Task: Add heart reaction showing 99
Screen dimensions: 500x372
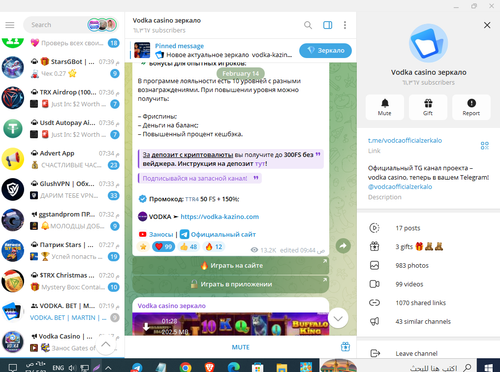Action: [x=163, y=247]
